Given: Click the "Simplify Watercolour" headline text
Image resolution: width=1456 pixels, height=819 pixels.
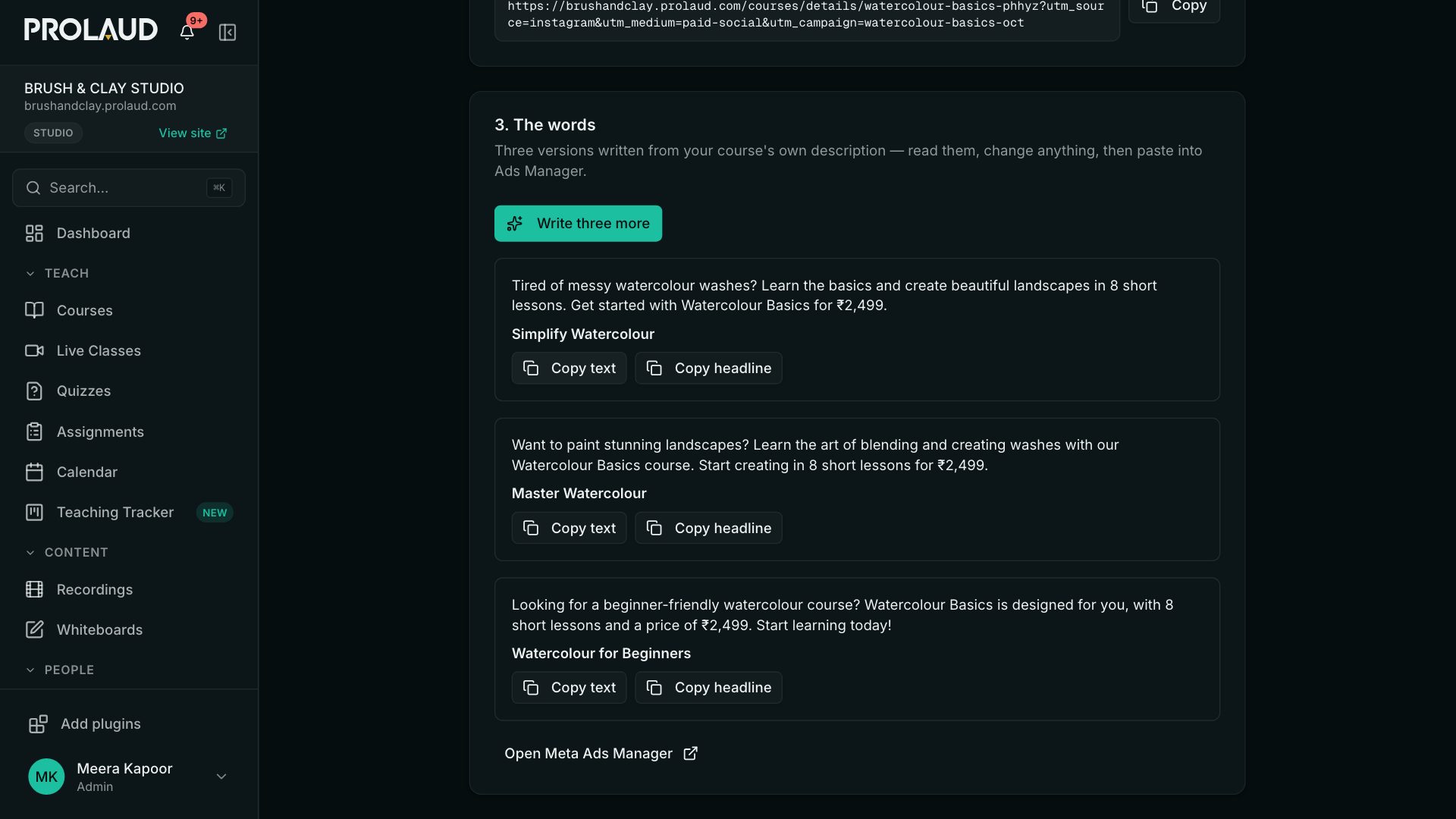Looking at the screenshot, I should click(x=582, y=334).
